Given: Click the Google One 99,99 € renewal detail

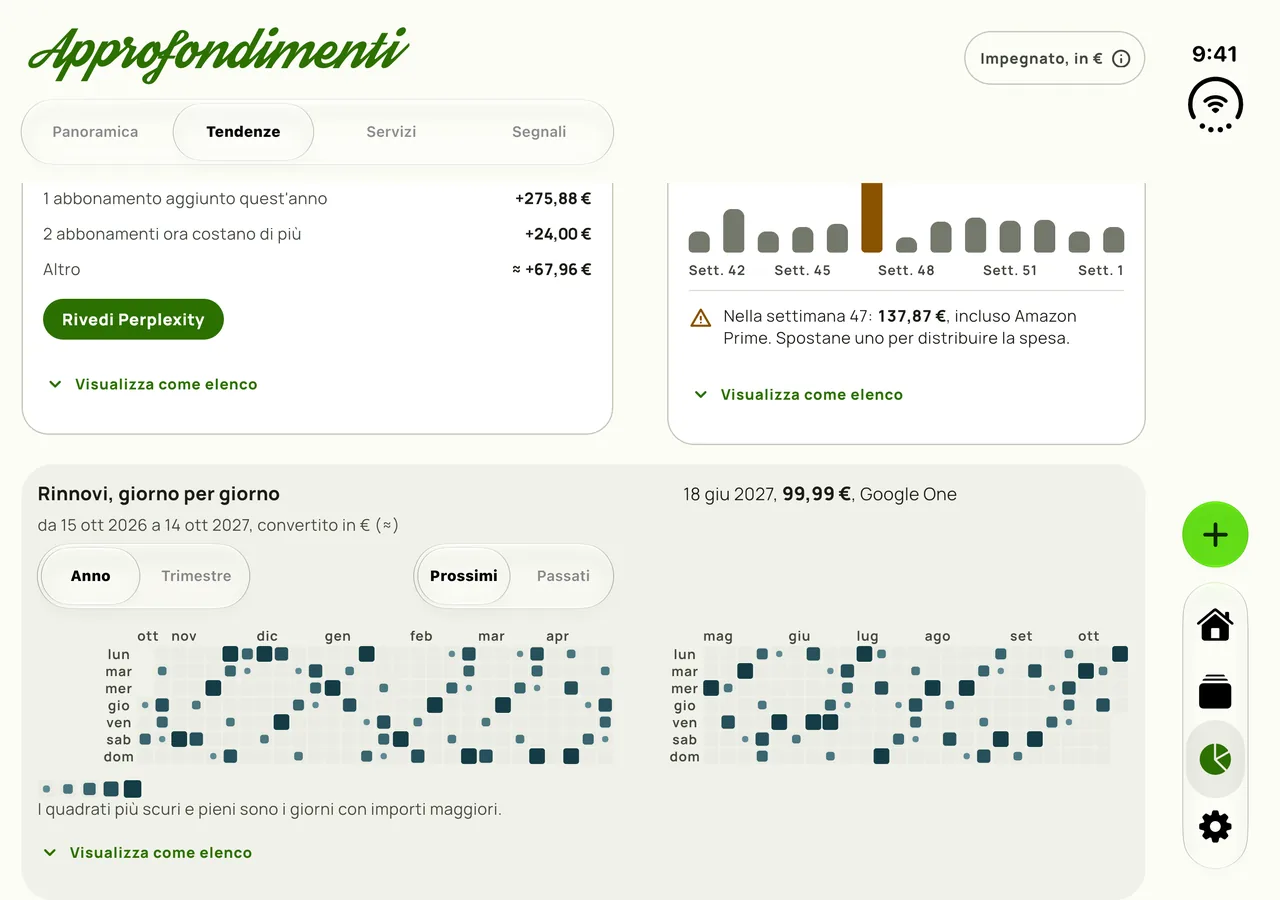Looking at the screenshot, I should 820,494.
